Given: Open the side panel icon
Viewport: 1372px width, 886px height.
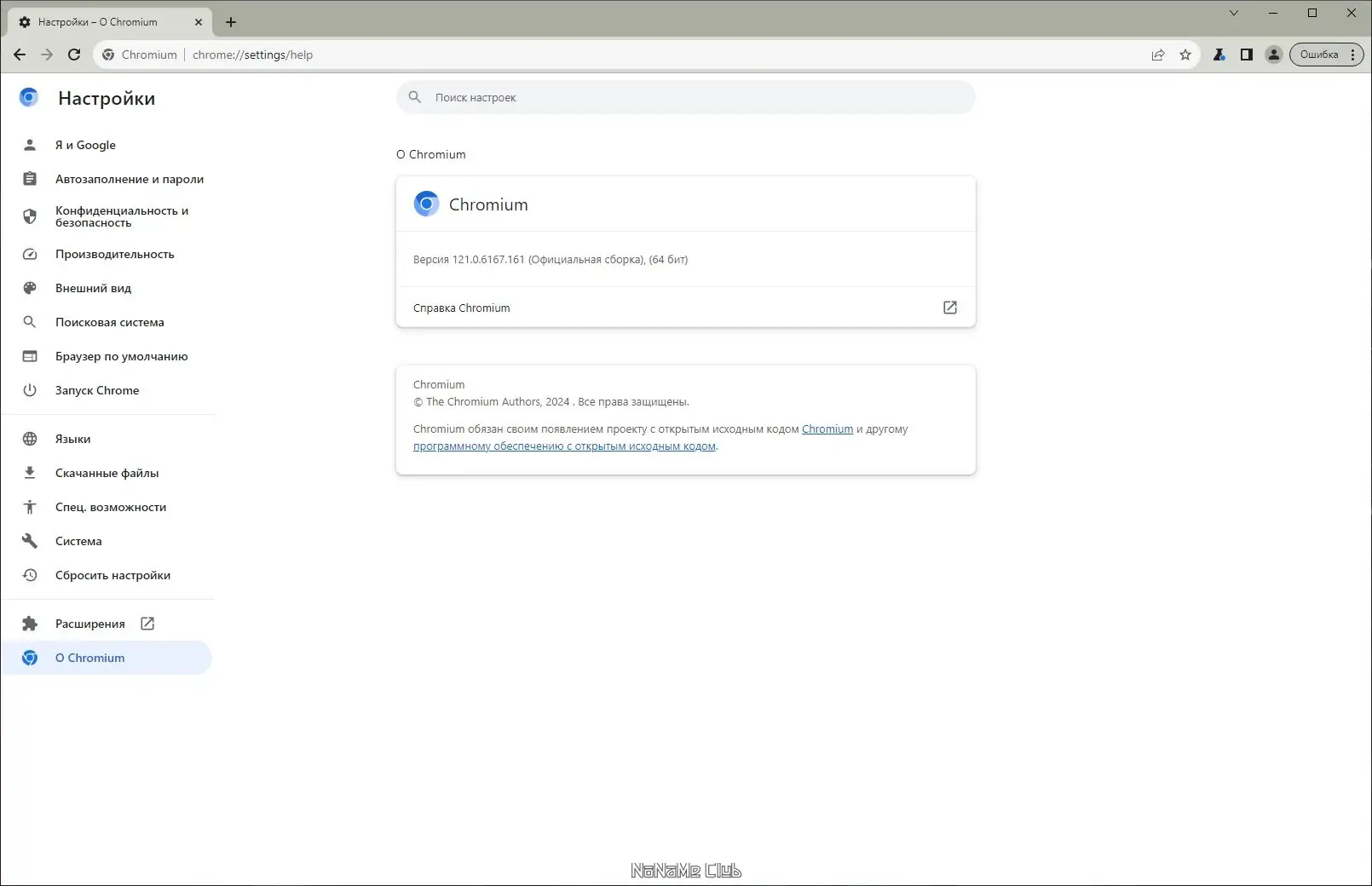Looking at the screenshot, I should (1246, 54).
